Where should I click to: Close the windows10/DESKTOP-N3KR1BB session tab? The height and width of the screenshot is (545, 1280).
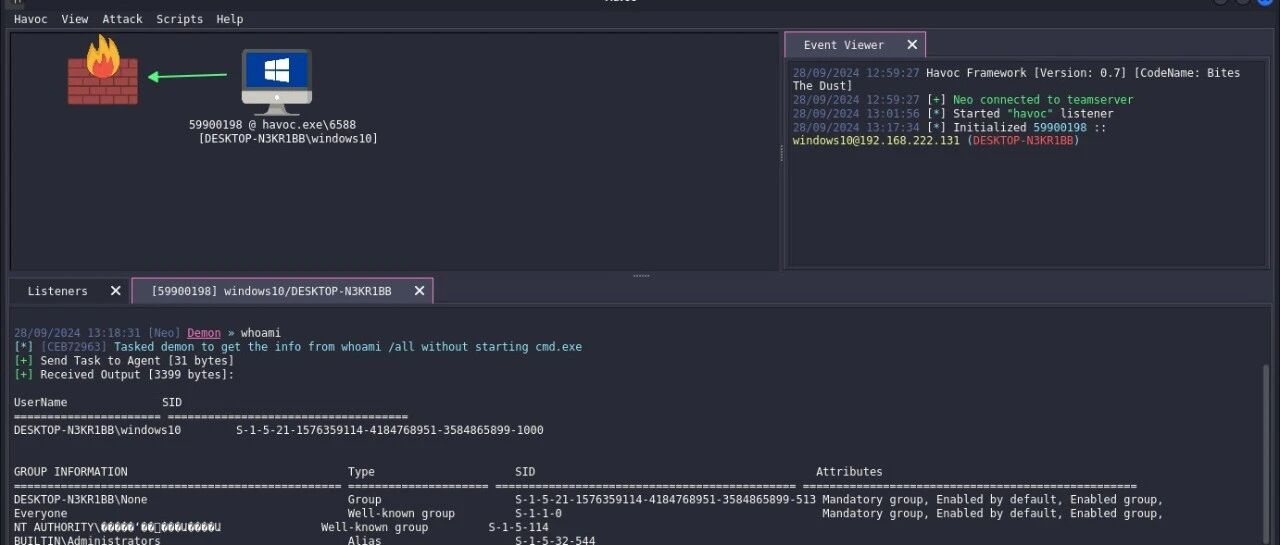[419, 291]
